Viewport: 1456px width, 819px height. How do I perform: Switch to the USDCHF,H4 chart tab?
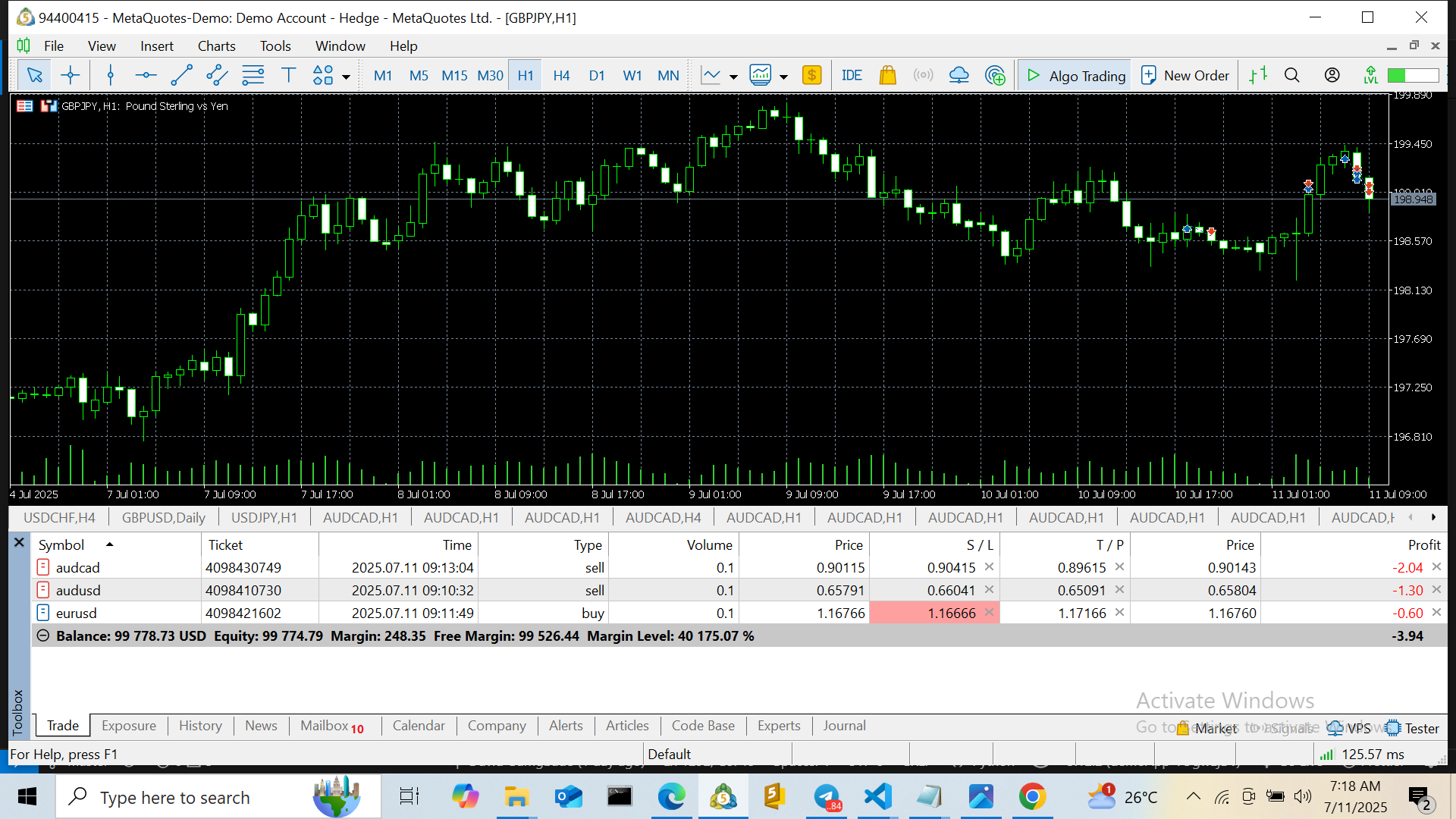[59, 517]
